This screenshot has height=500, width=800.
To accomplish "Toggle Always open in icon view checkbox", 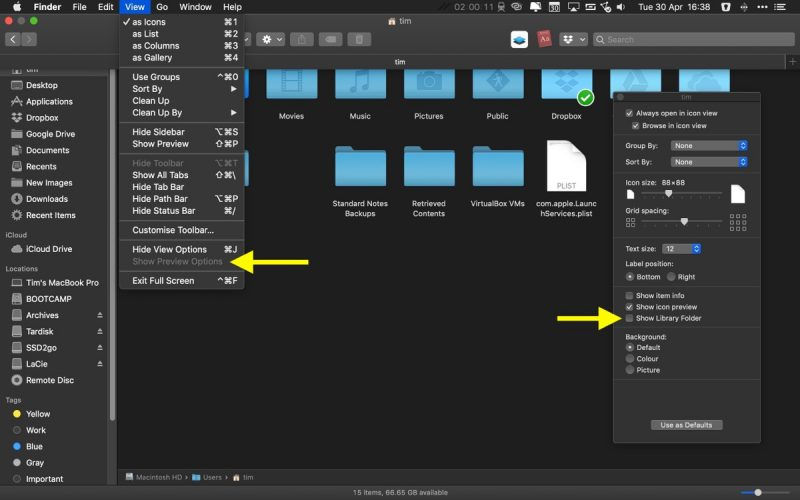I will point(629,113).
